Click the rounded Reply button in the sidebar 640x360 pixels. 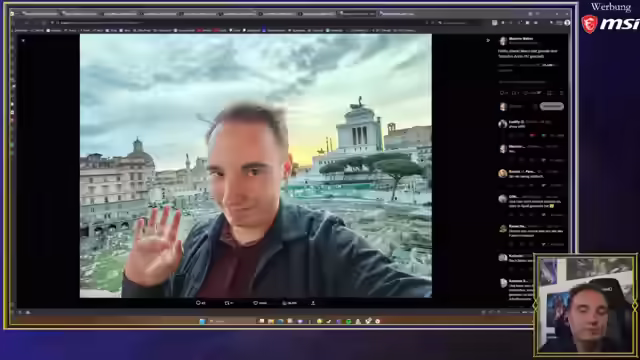[x=551, y=107]
